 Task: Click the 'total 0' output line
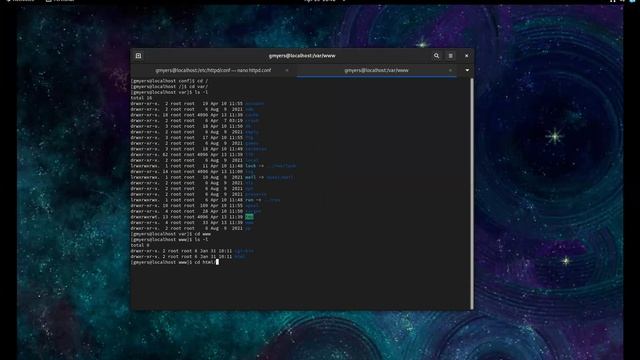pos(140,245)
